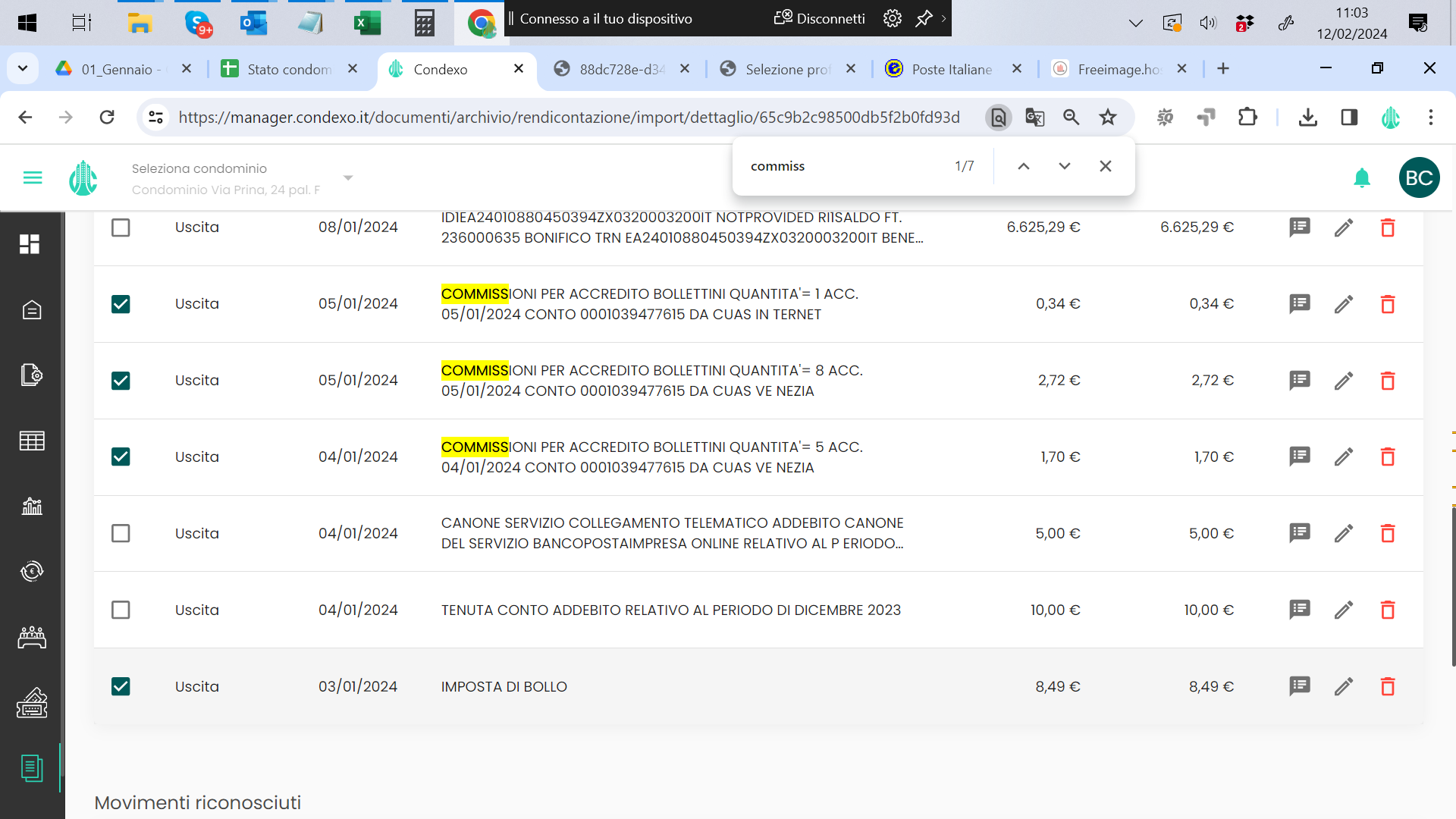Viewport: 1456px width, 819px height.
Task: Check the 6.625,29 € bonifico row checkbox
Action: (121, 227)
